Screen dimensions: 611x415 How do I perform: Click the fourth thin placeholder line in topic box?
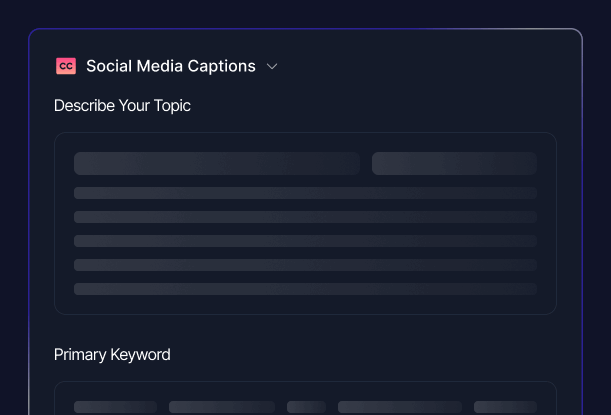305,265
